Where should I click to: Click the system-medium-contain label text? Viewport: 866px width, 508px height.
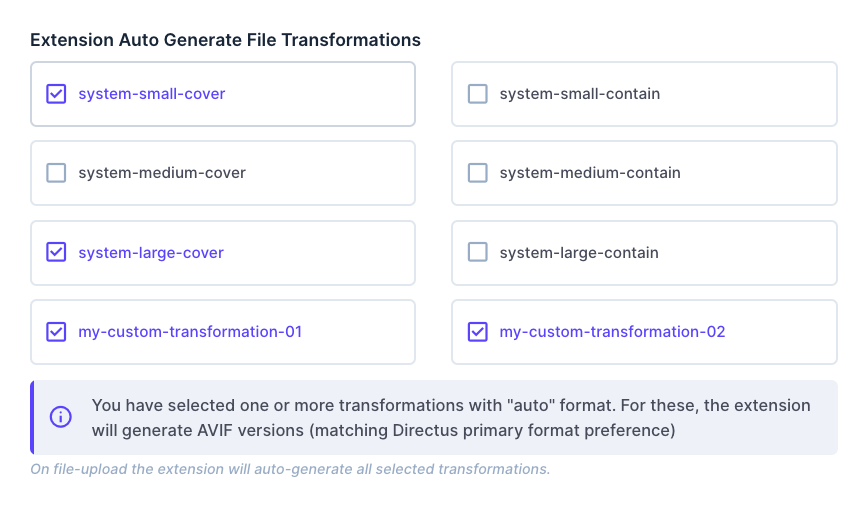(590, 173)
